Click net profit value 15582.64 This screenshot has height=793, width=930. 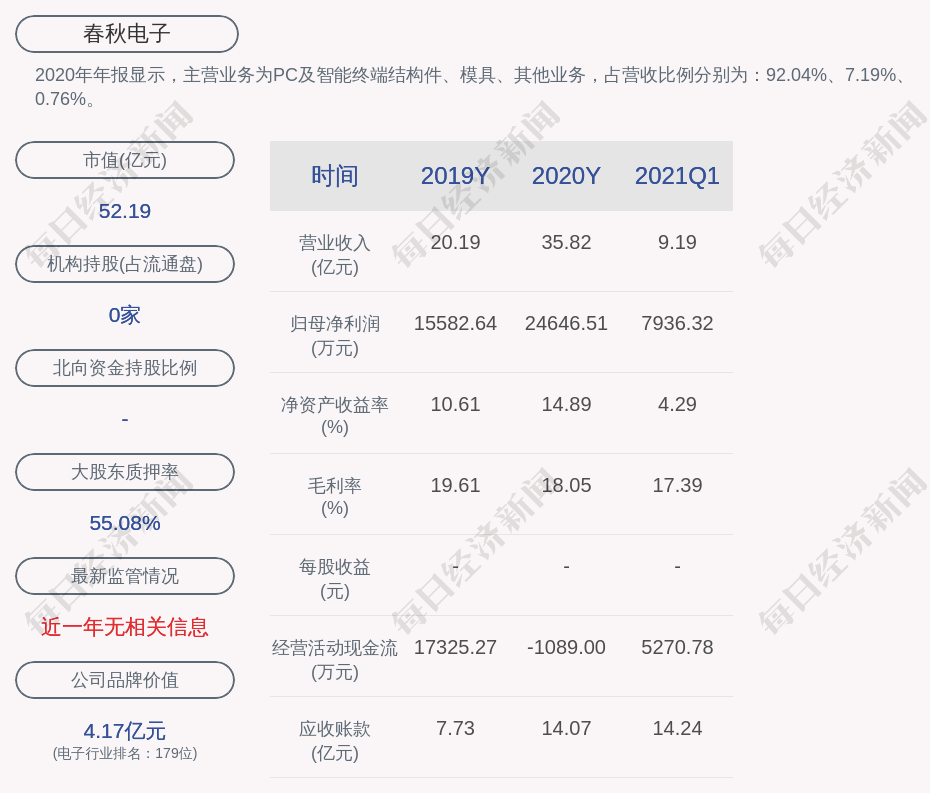pyautogui.click(x=455, y=323)
